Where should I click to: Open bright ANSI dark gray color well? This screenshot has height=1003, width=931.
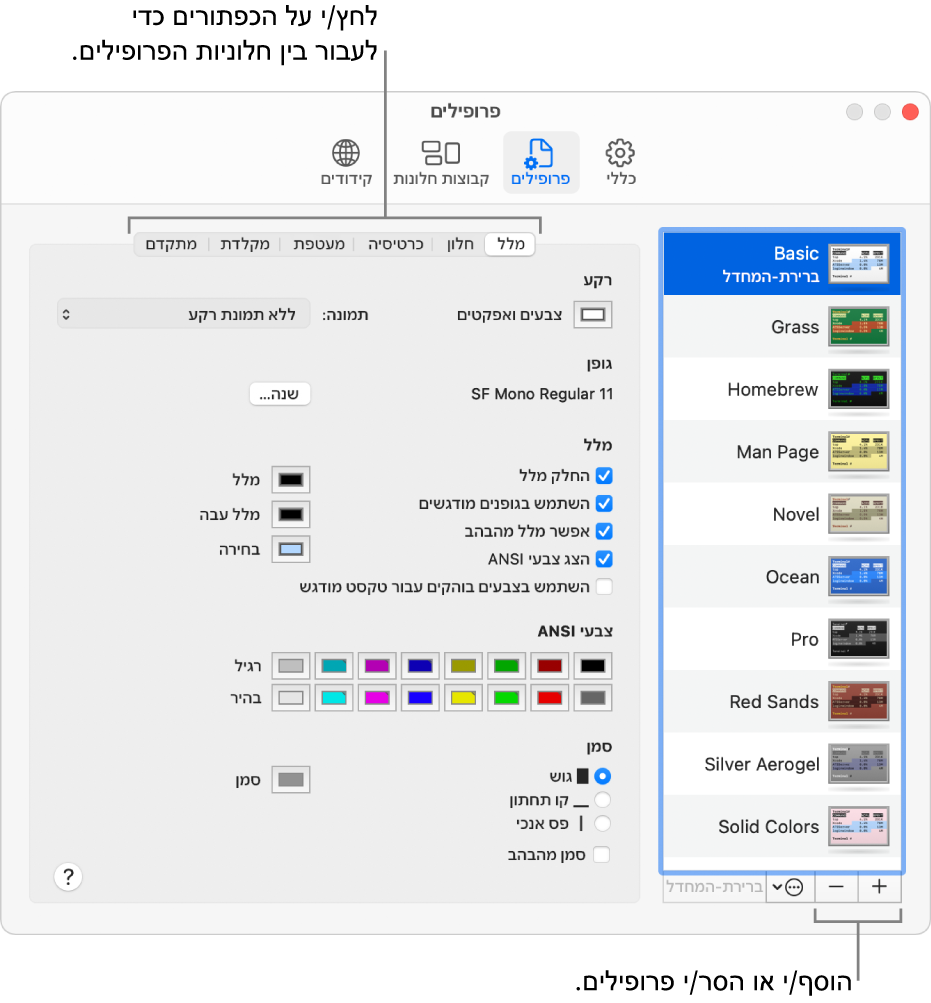click(x=593, y=698)
